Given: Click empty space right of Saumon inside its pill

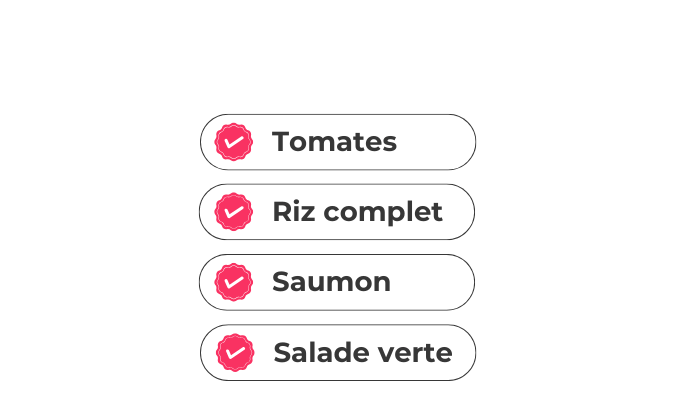Looking at the screenshot, I should click(x=430, y=282).
